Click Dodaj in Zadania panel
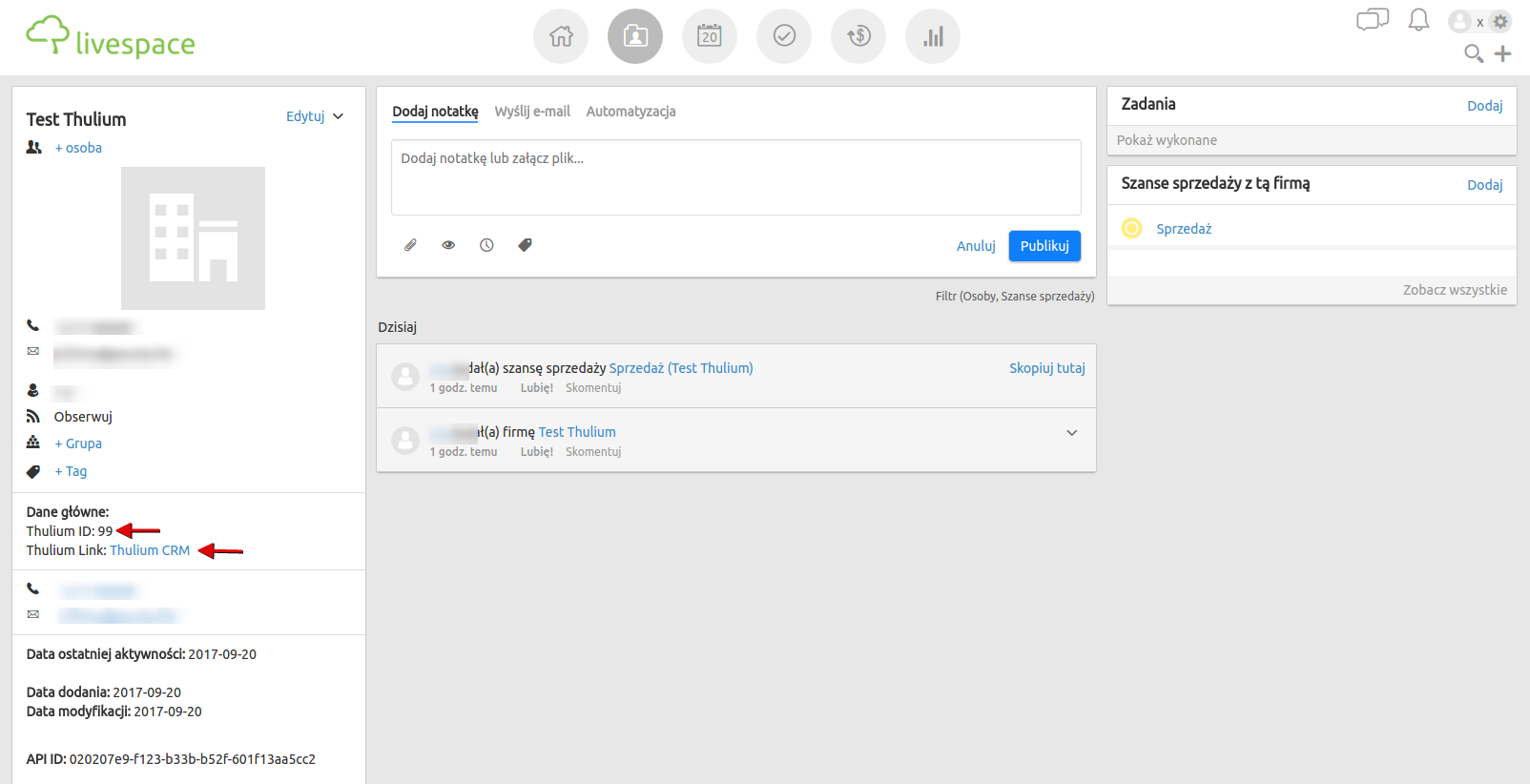The image size is (1530, 784). pos(1485,106)
